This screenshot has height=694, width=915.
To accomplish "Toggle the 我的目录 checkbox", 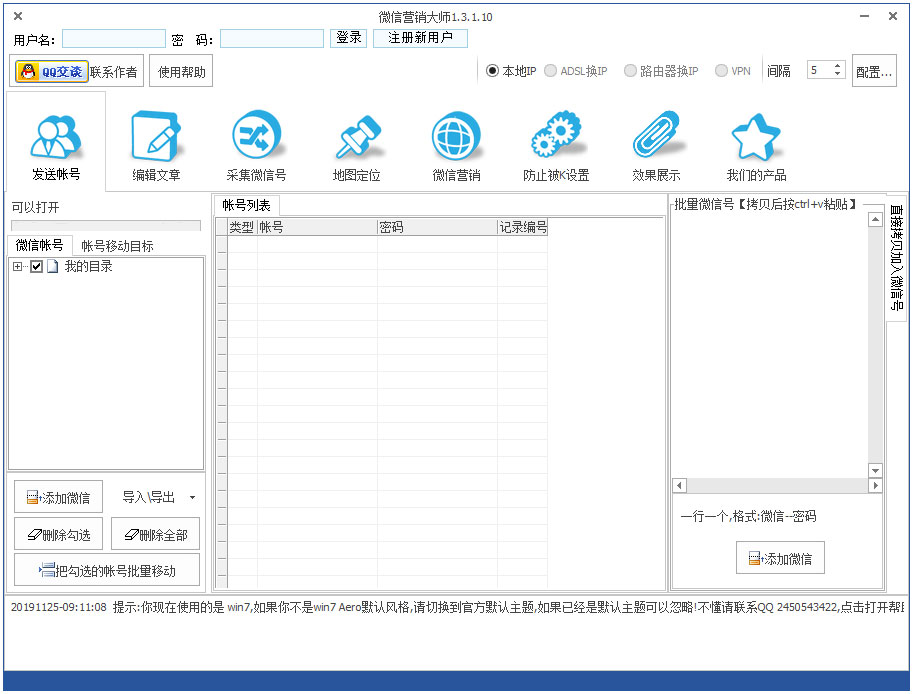I will coord(37,267).
